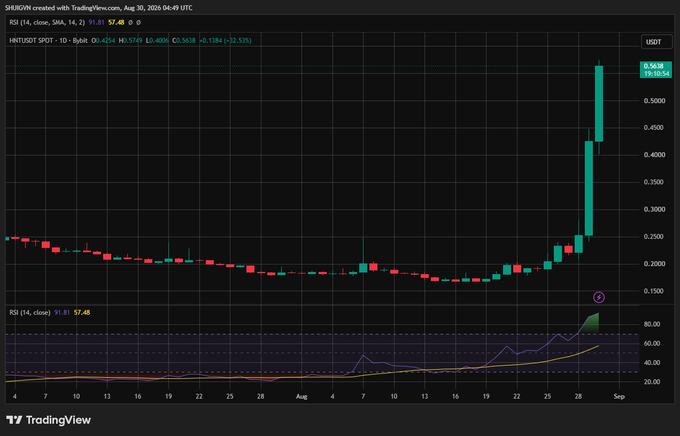Screen dimensions: 680x436
Task: Click the 0.5000 price axis label
Action: 654,101
